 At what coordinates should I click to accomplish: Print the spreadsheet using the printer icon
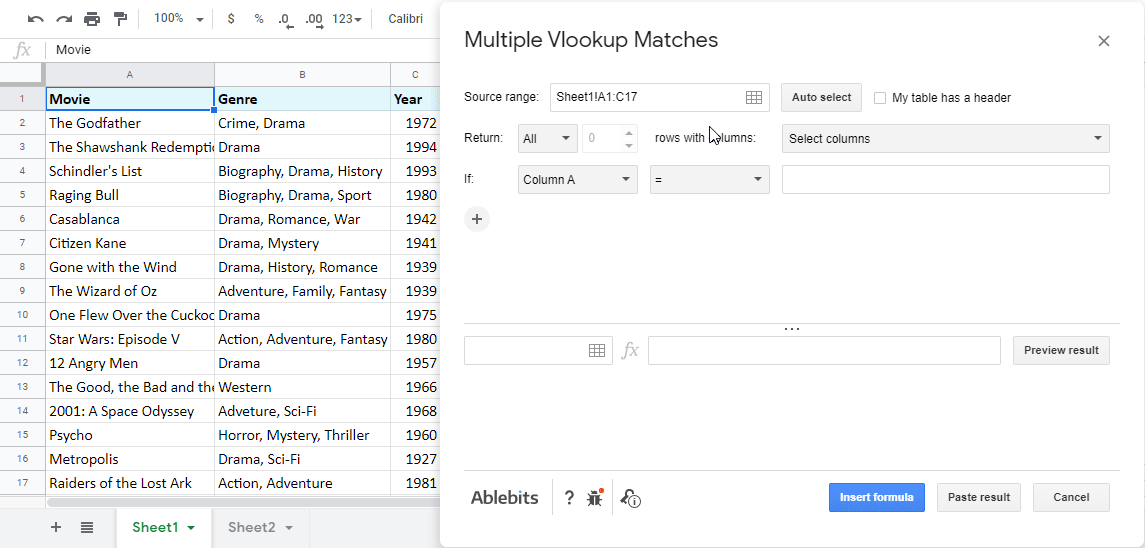[92, 19]
